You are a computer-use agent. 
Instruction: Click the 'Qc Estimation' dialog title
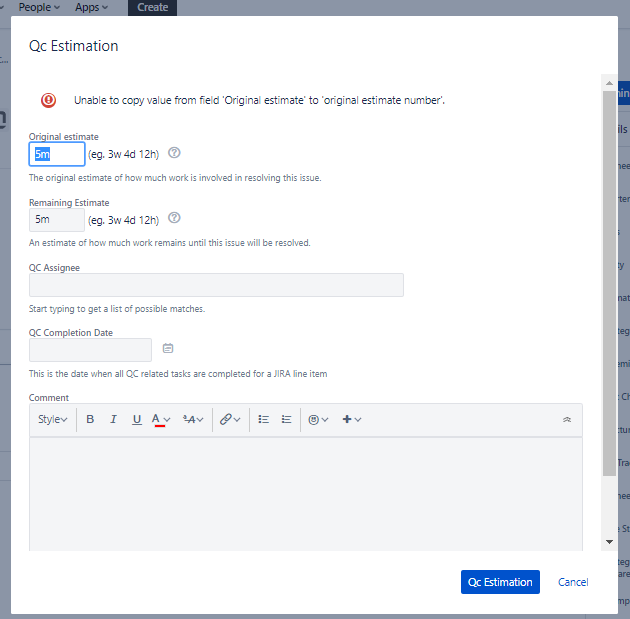point(74,46)
